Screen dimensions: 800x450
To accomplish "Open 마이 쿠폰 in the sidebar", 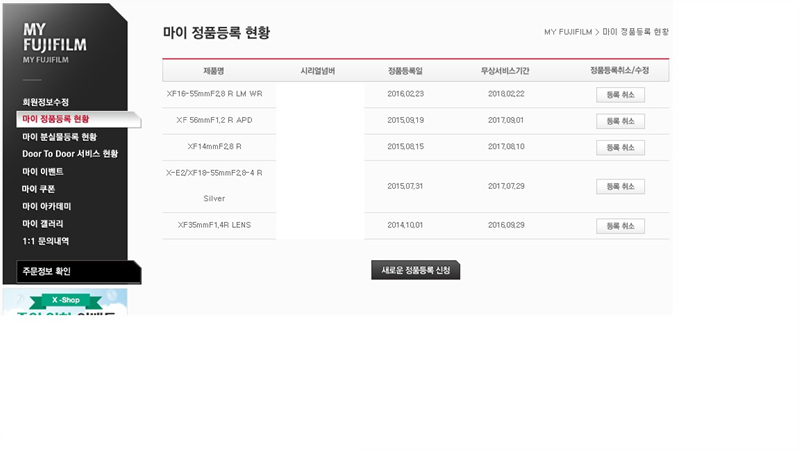I will (39, 189).
